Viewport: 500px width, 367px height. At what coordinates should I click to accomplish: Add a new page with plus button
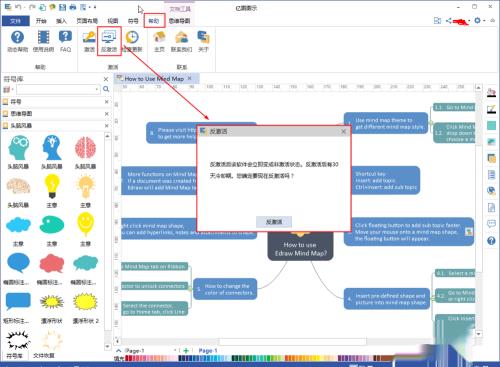click(x=186, y=351)
